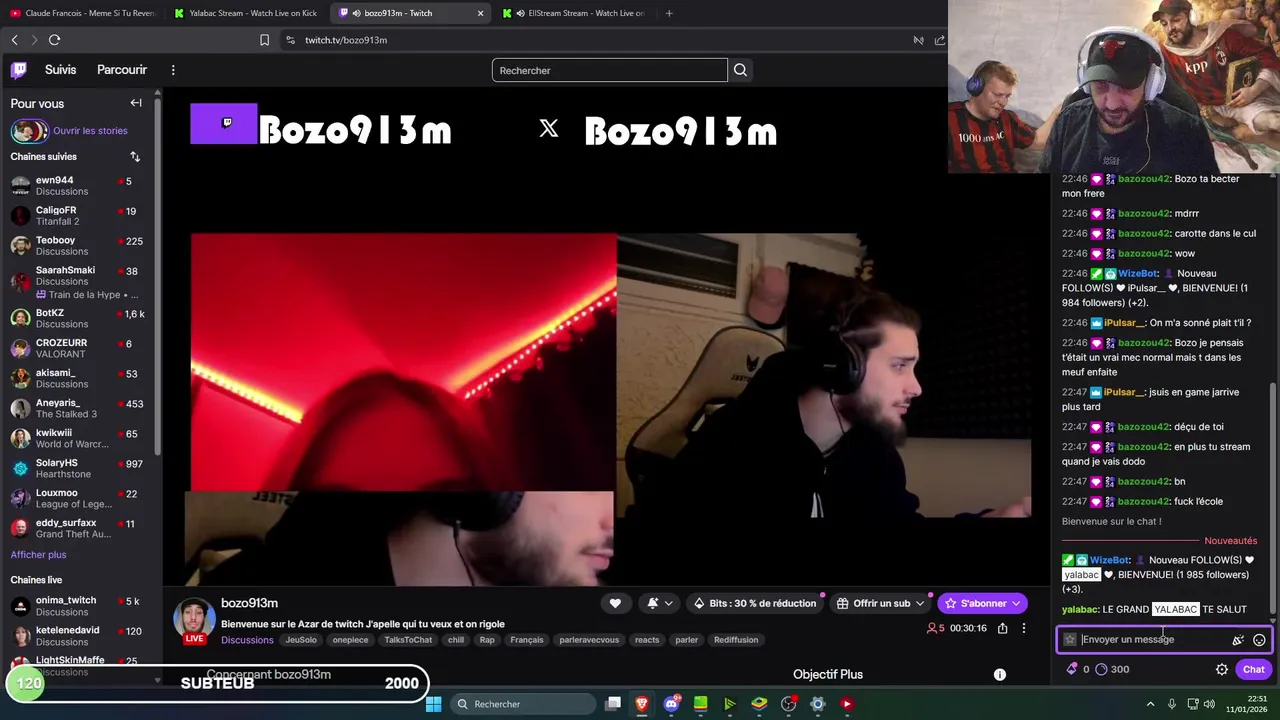
Task: Close the bozo913m Twitch tab
Action: point(480,13)
